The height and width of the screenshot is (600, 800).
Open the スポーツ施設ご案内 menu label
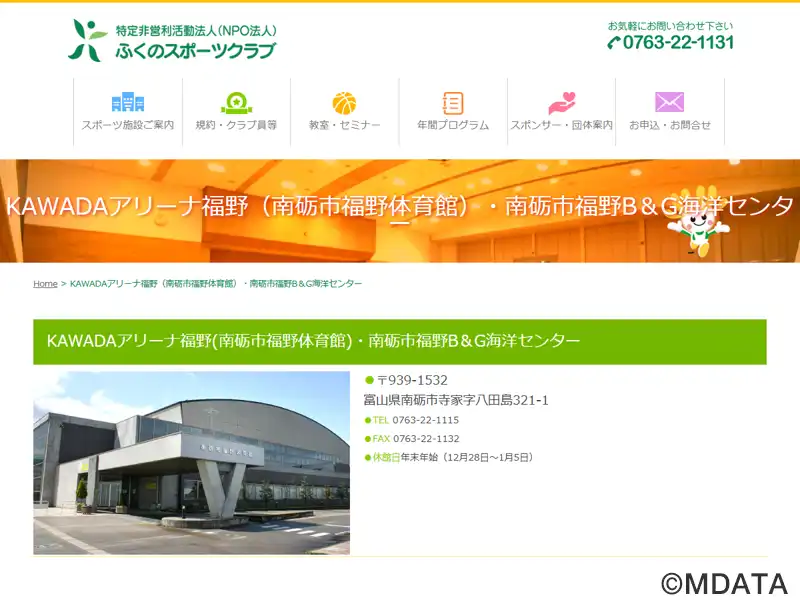coord(128,125)
